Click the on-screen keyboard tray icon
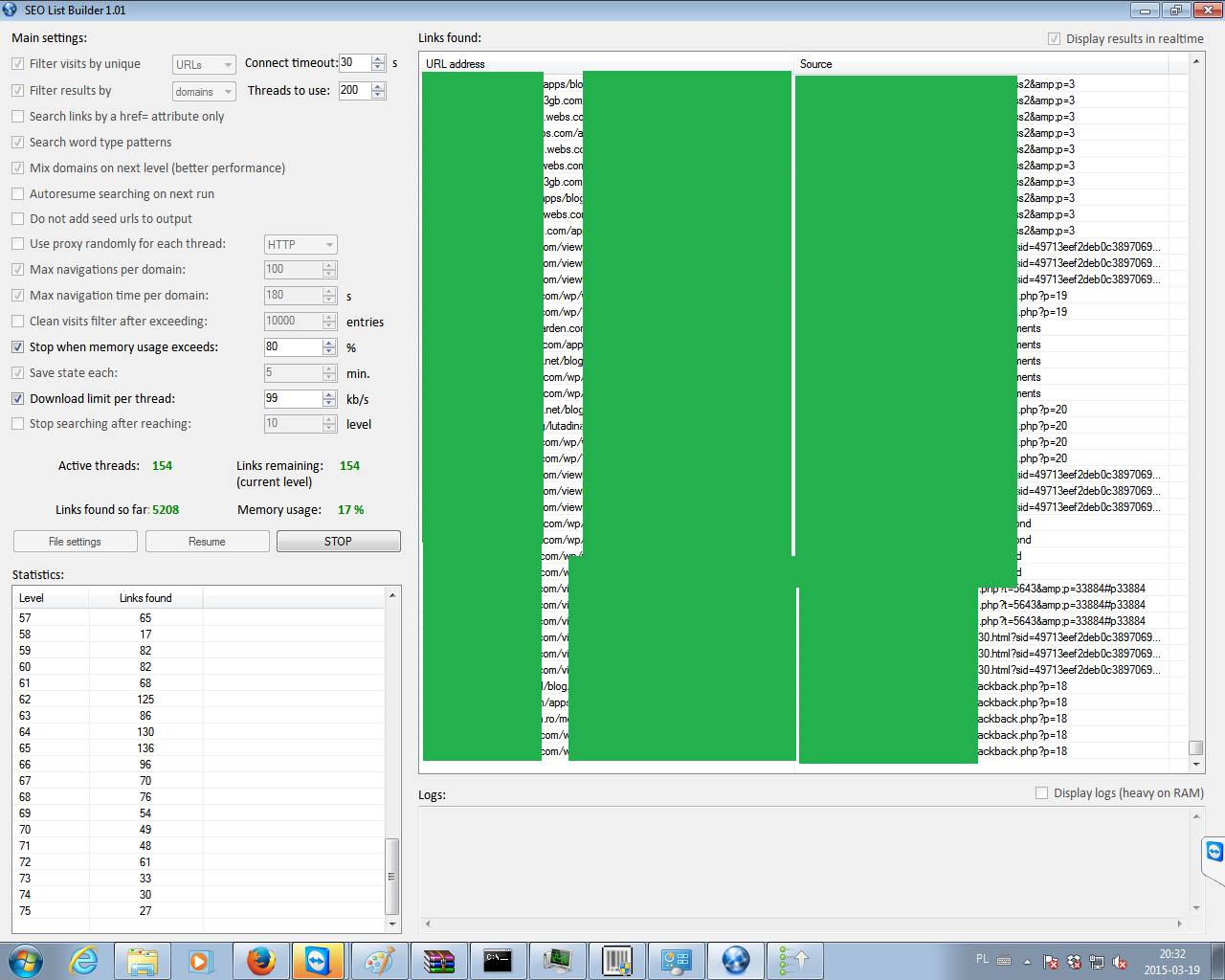Viewport: 1225px width, 980px height. pos(1004,961)
